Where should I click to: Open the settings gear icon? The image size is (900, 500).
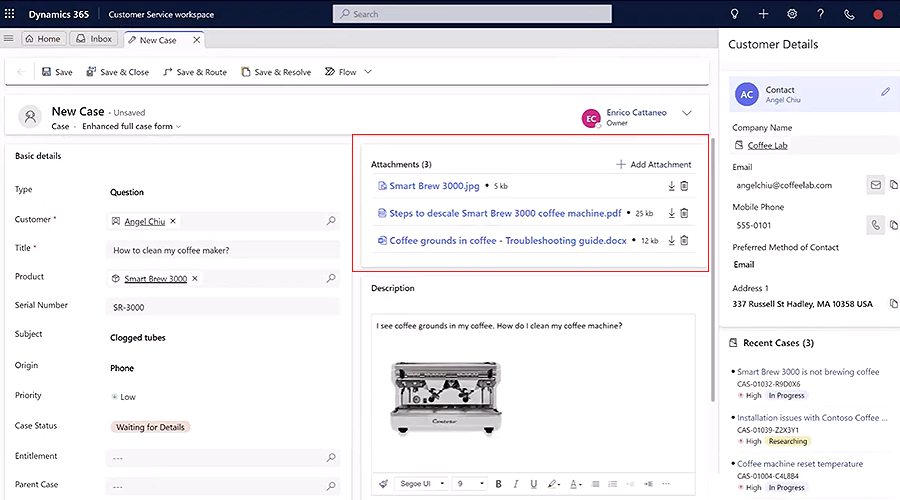(x=792, y=14)
